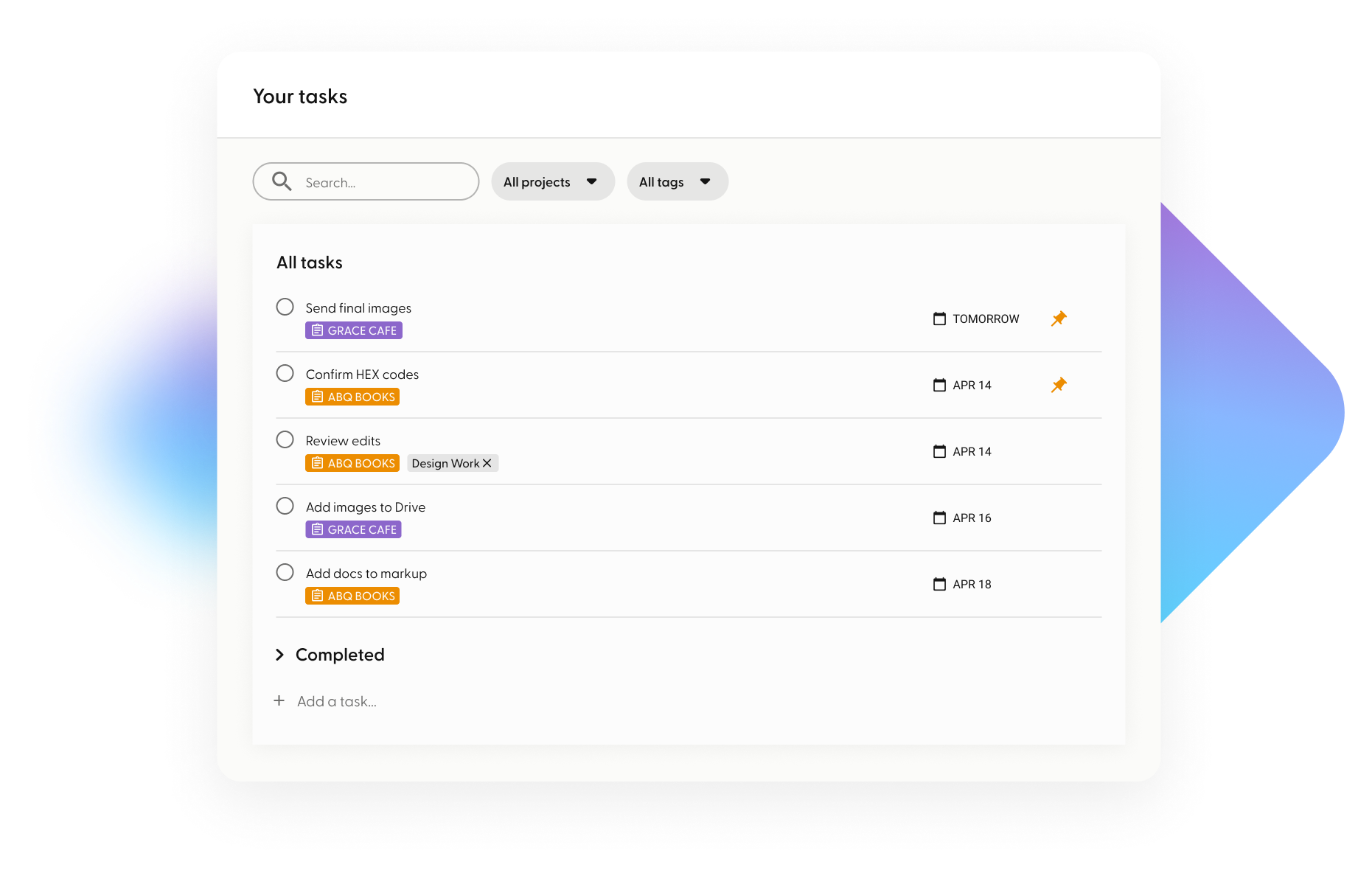Click the plus icon to add a task
The image size is (1372, 870).
pos(279,700)
